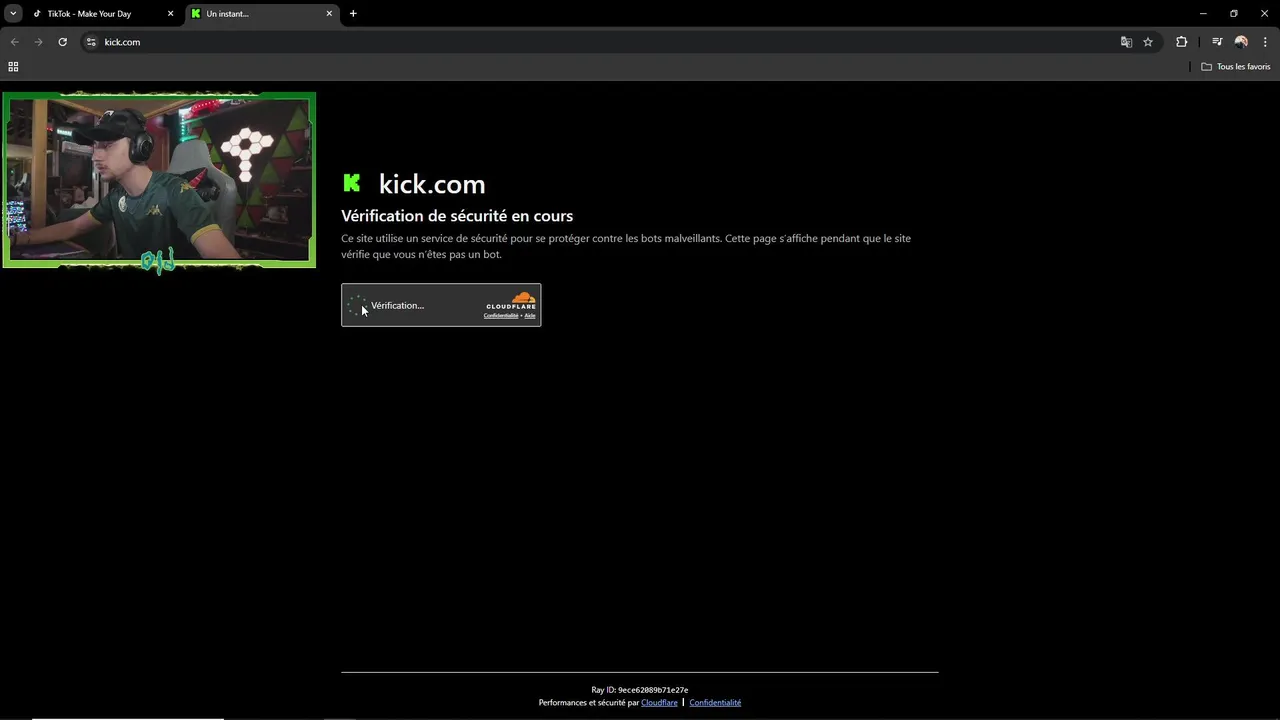The height and width of the screenshot is (720, 1280).
Task: Go back to previous page
Action: [15, 42]
